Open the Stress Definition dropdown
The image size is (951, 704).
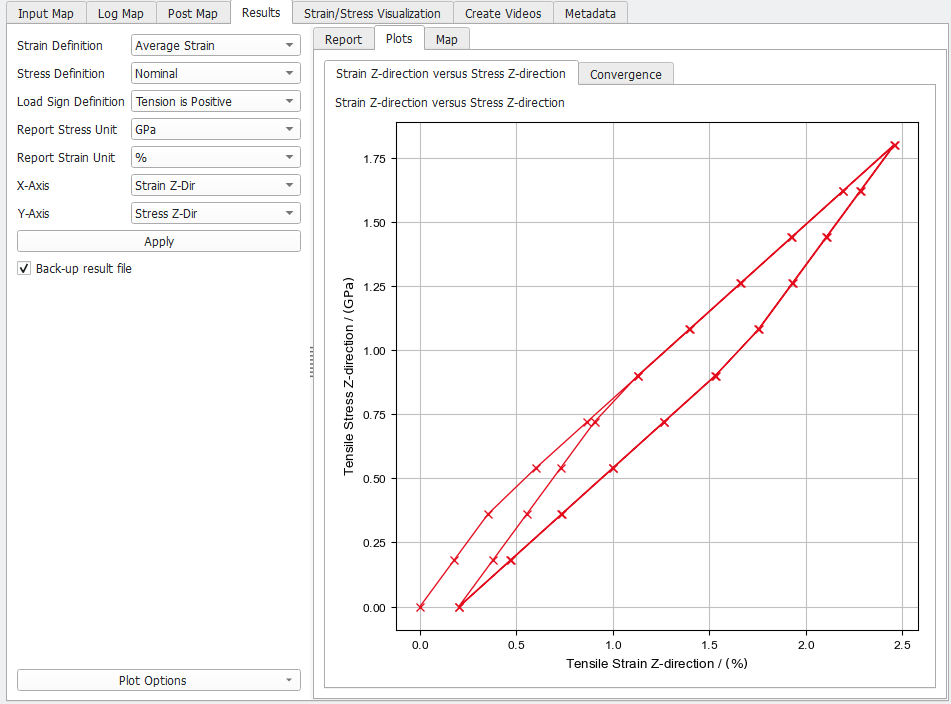(216, 73)
